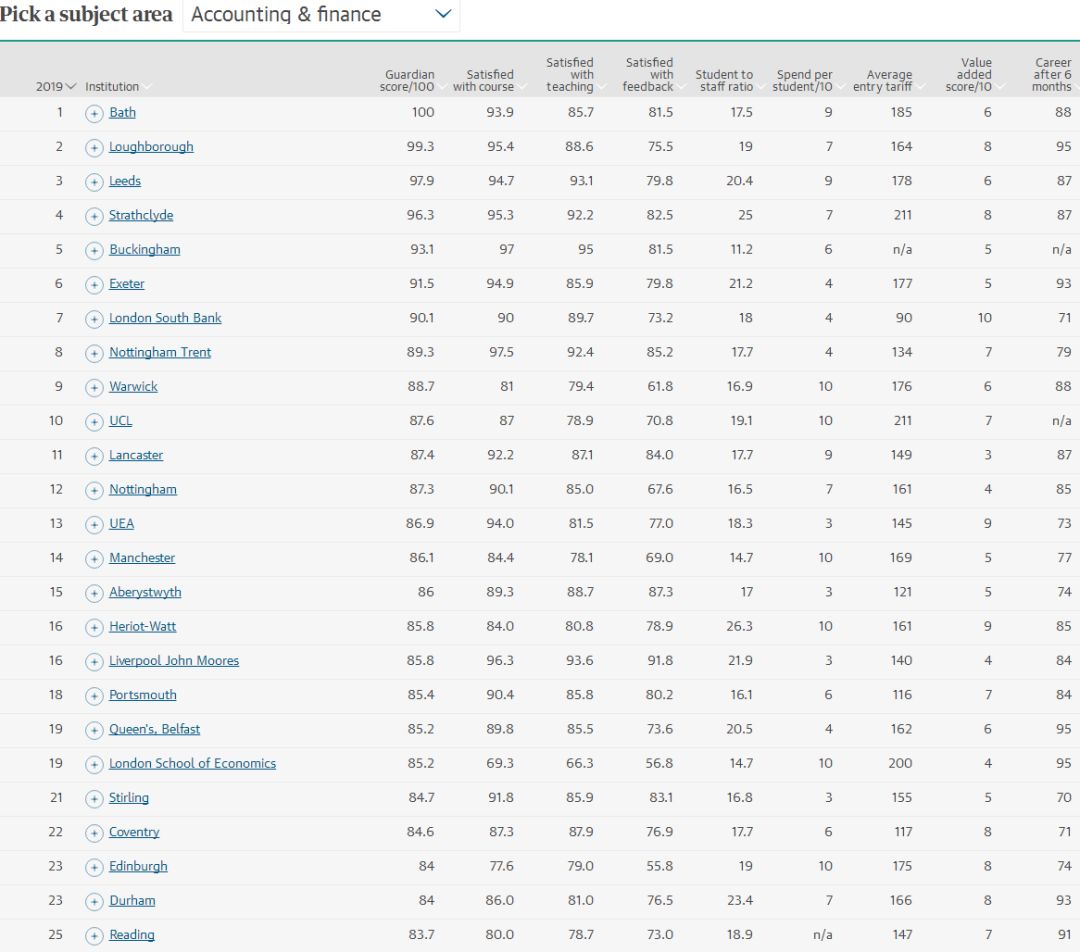Image resolution: width=1080 pixels, height=952 pixels.
Task: Open the Stirling link
Action: coord(129,798)
